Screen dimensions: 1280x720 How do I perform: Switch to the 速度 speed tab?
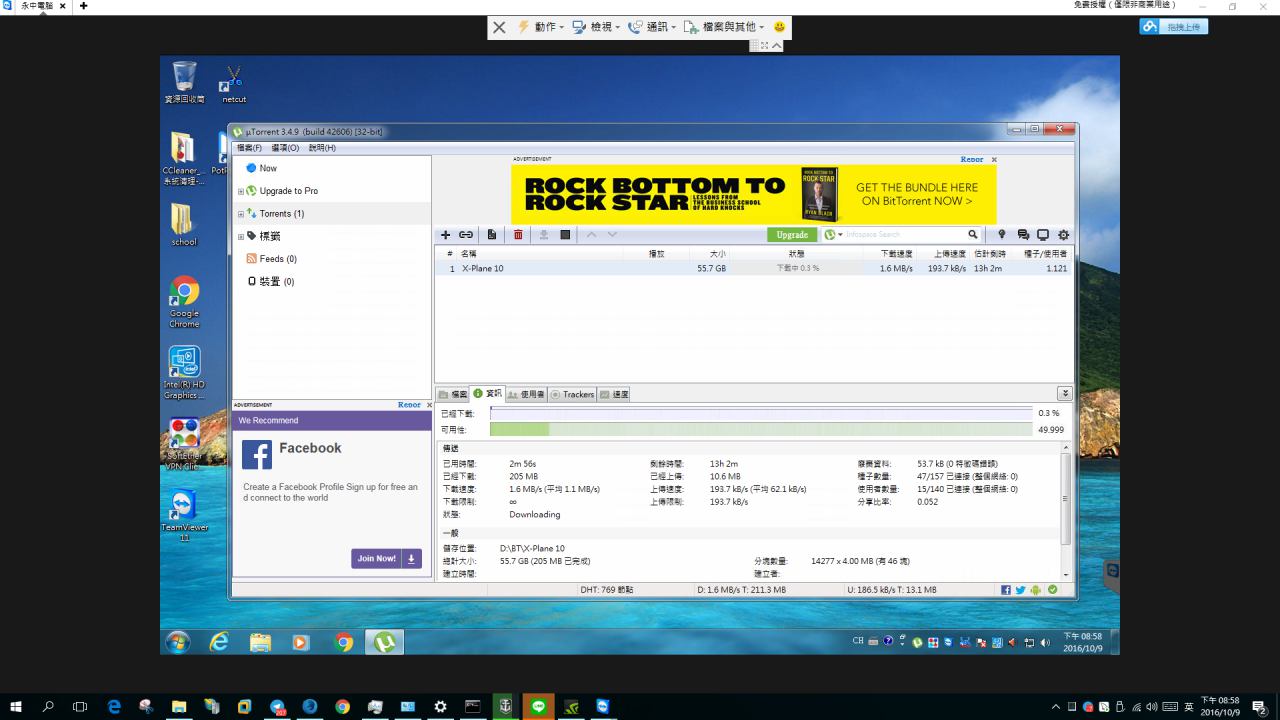point(614,394)
